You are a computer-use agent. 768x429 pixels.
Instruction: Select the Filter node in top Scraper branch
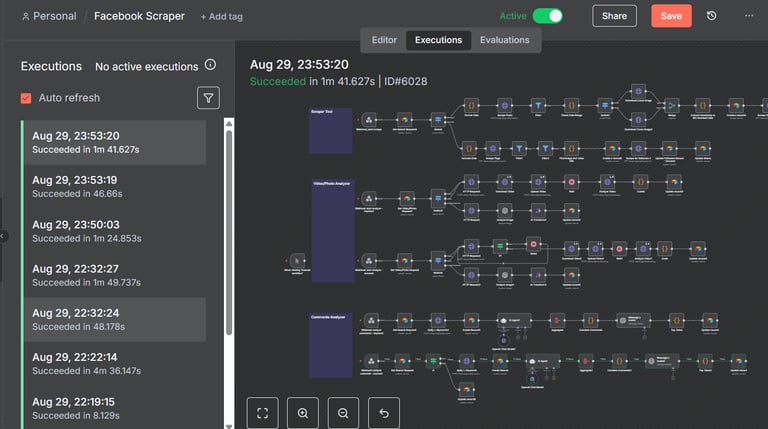pos(538,105)
